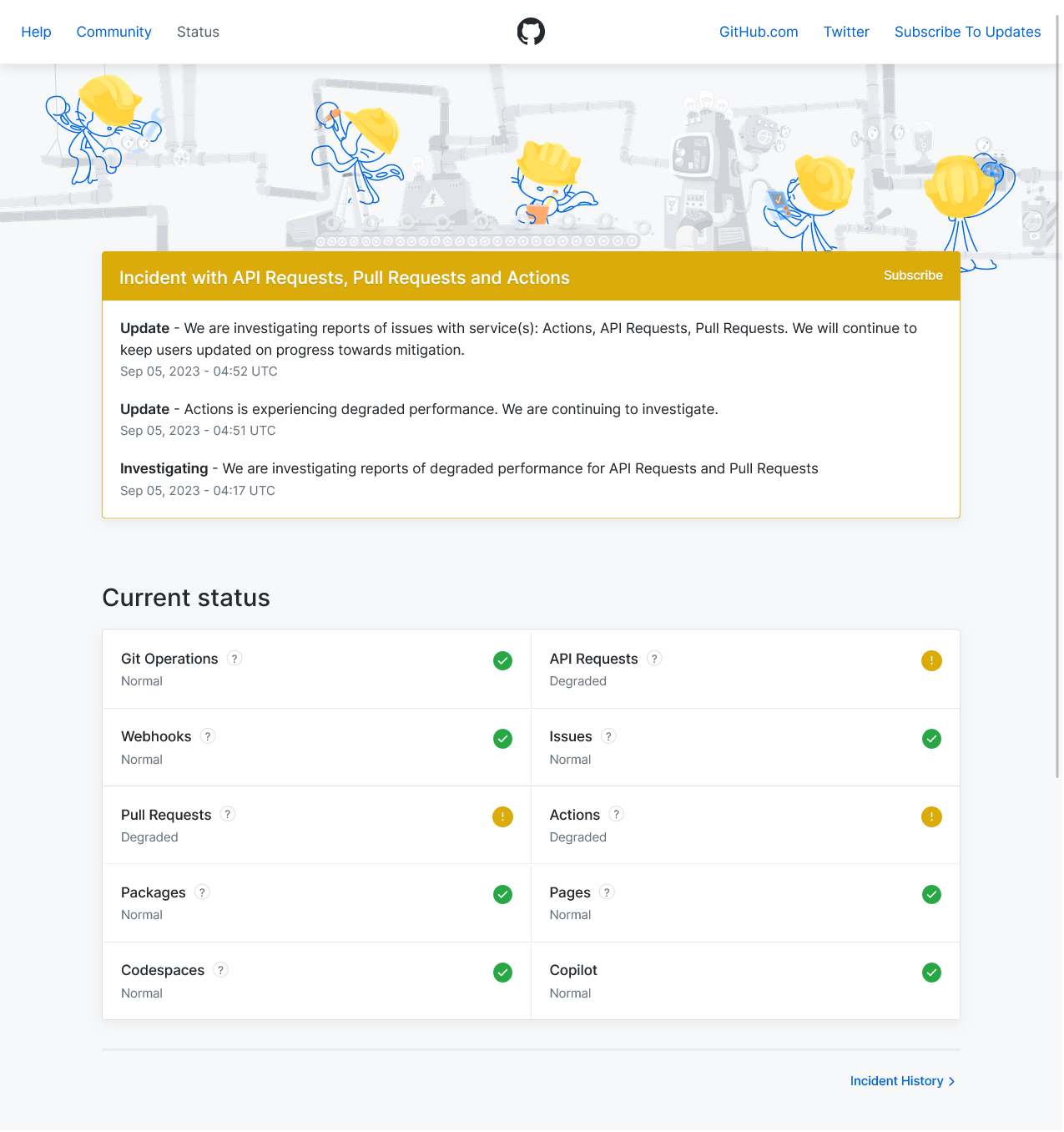
Task: Go to the Community nav item
Action: coord(114,32)
